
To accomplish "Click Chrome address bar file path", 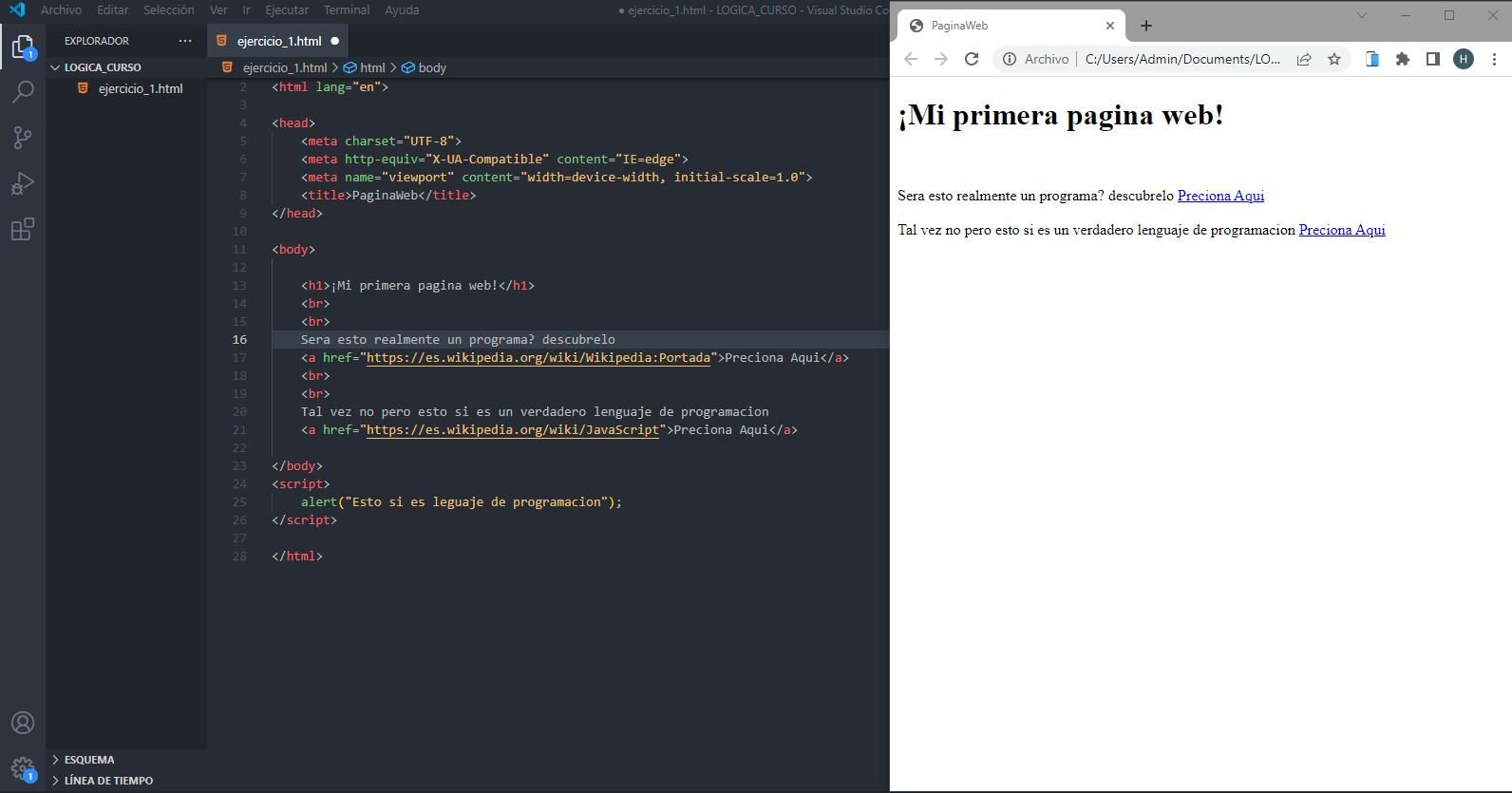I will 1182,59.
